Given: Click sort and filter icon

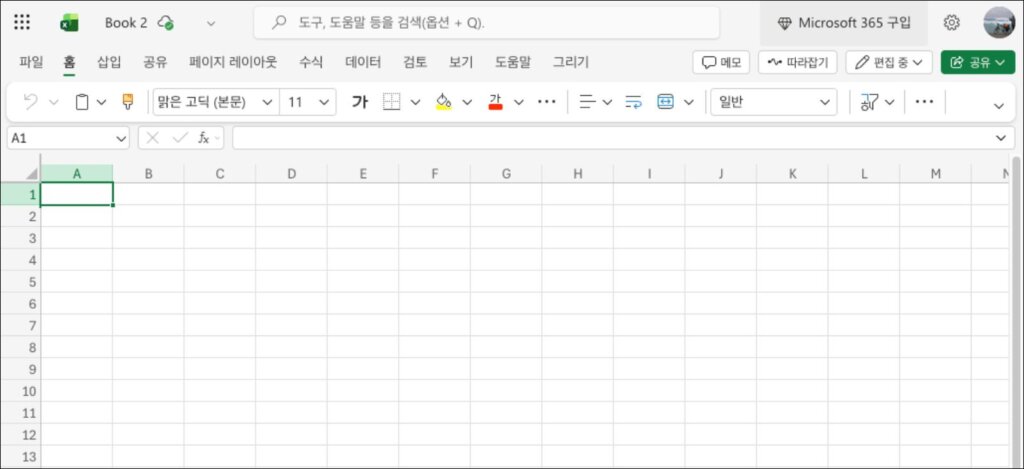Looking at the screenshot, I should point(869,102).
